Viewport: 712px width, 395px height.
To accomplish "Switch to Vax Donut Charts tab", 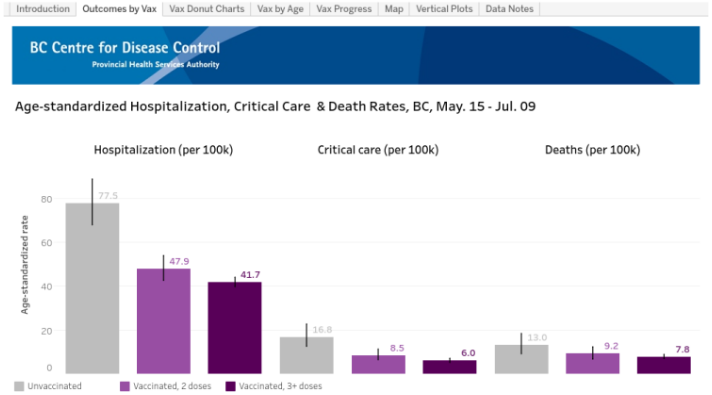I will click(207, 9).
